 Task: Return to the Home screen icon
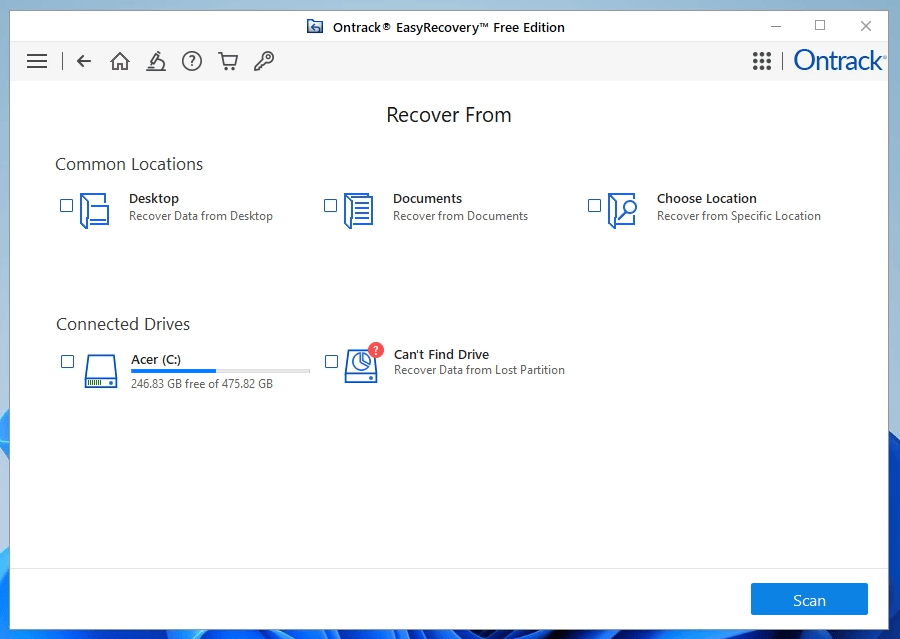[x=119, y=61]
